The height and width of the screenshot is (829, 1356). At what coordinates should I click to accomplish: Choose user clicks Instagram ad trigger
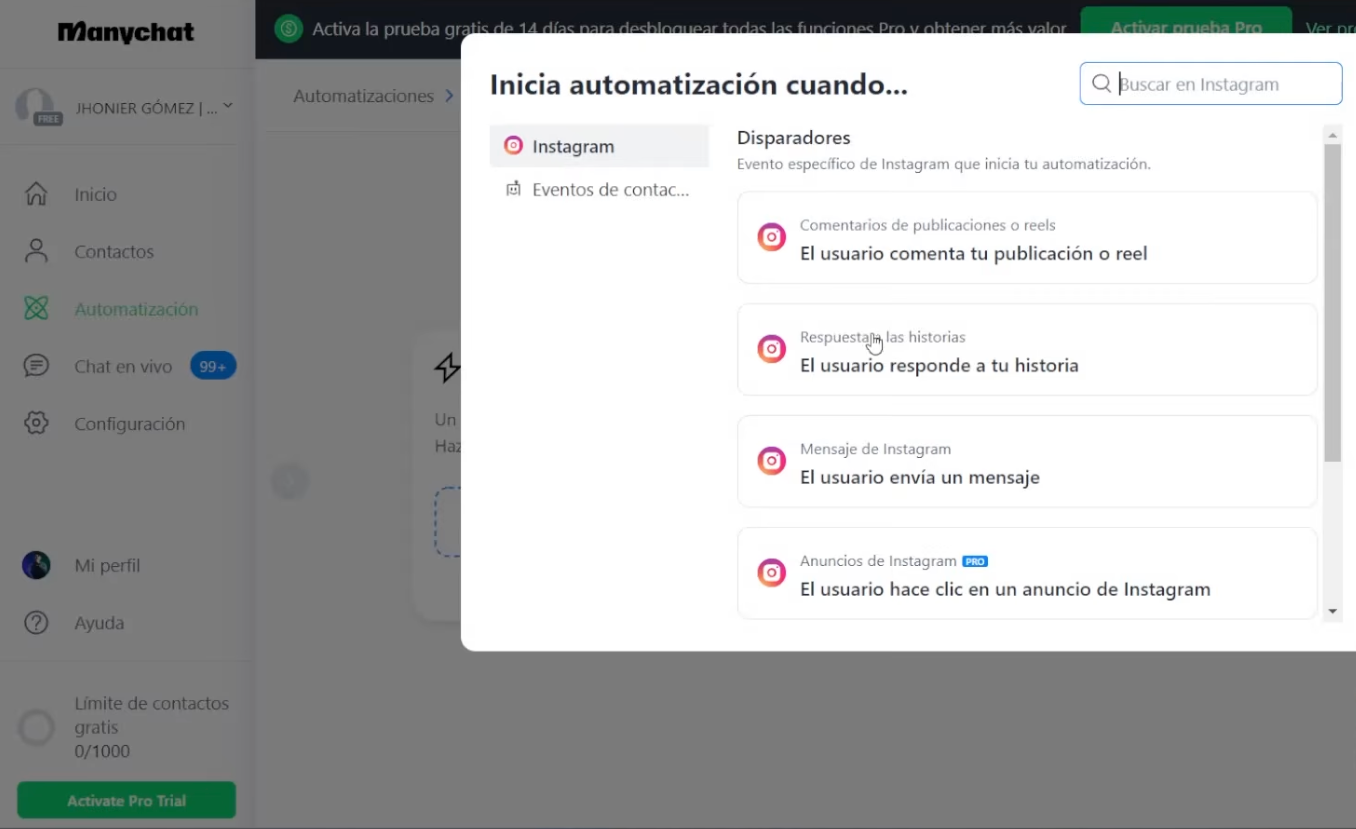coord(1027,573)
